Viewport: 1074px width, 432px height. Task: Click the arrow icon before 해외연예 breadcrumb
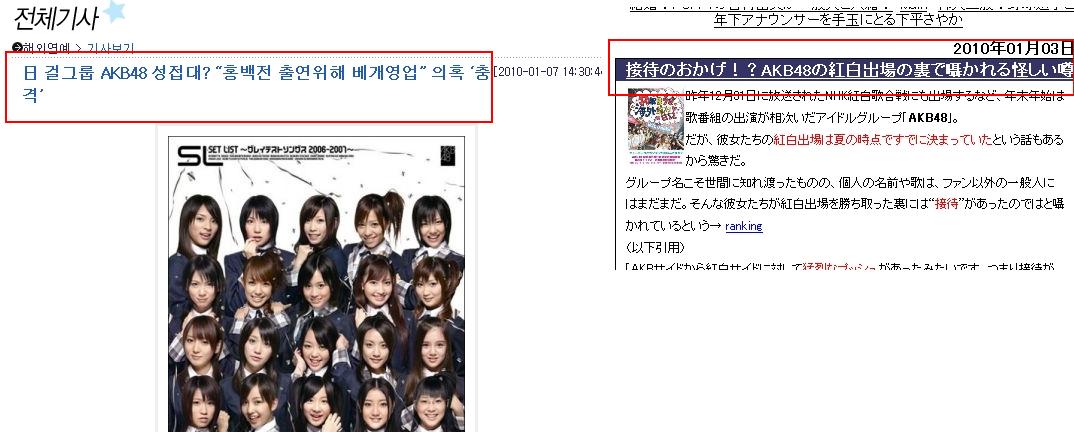[17, 47]
